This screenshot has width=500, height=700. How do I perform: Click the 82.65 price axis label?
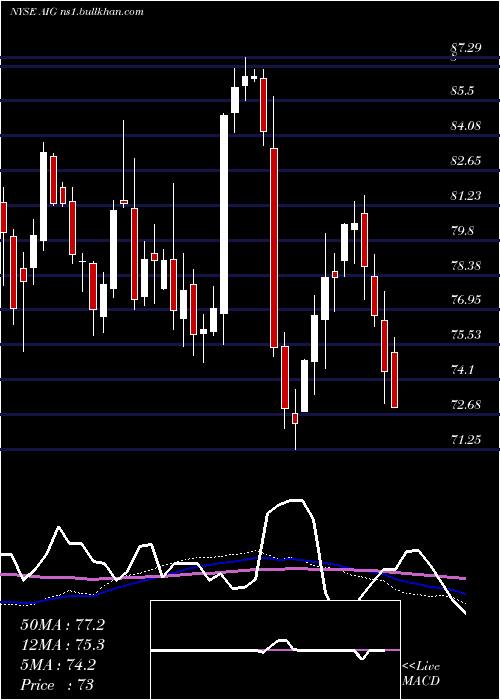click(x=466, y=161)
